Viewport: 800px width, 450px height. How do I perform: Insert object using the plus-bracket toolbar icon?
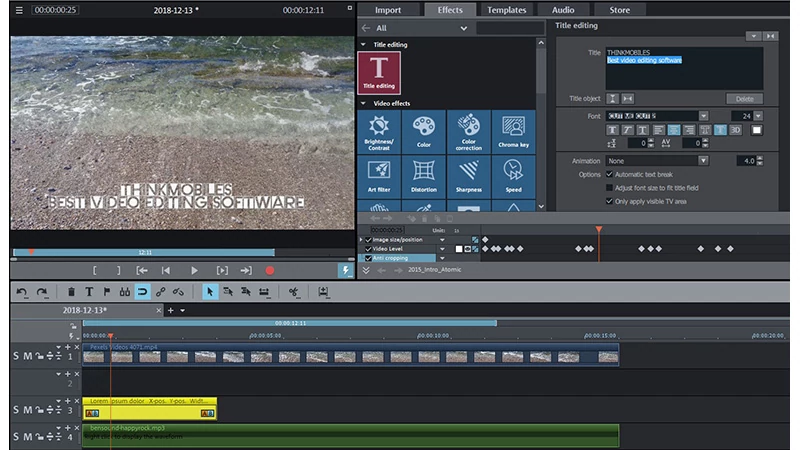point(323,292)
